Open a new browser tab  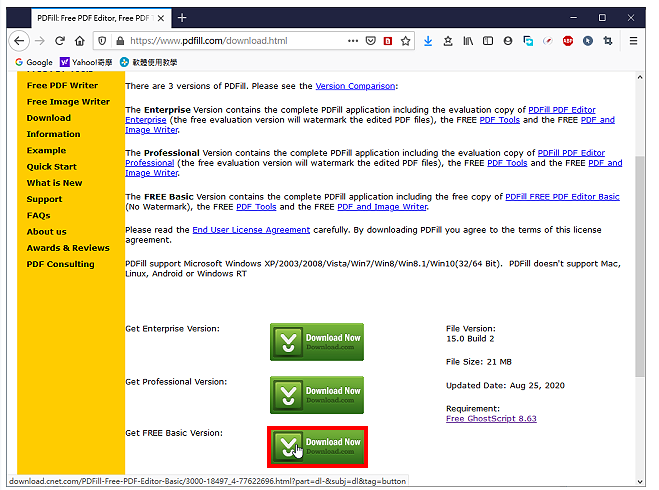pos(182,18)
